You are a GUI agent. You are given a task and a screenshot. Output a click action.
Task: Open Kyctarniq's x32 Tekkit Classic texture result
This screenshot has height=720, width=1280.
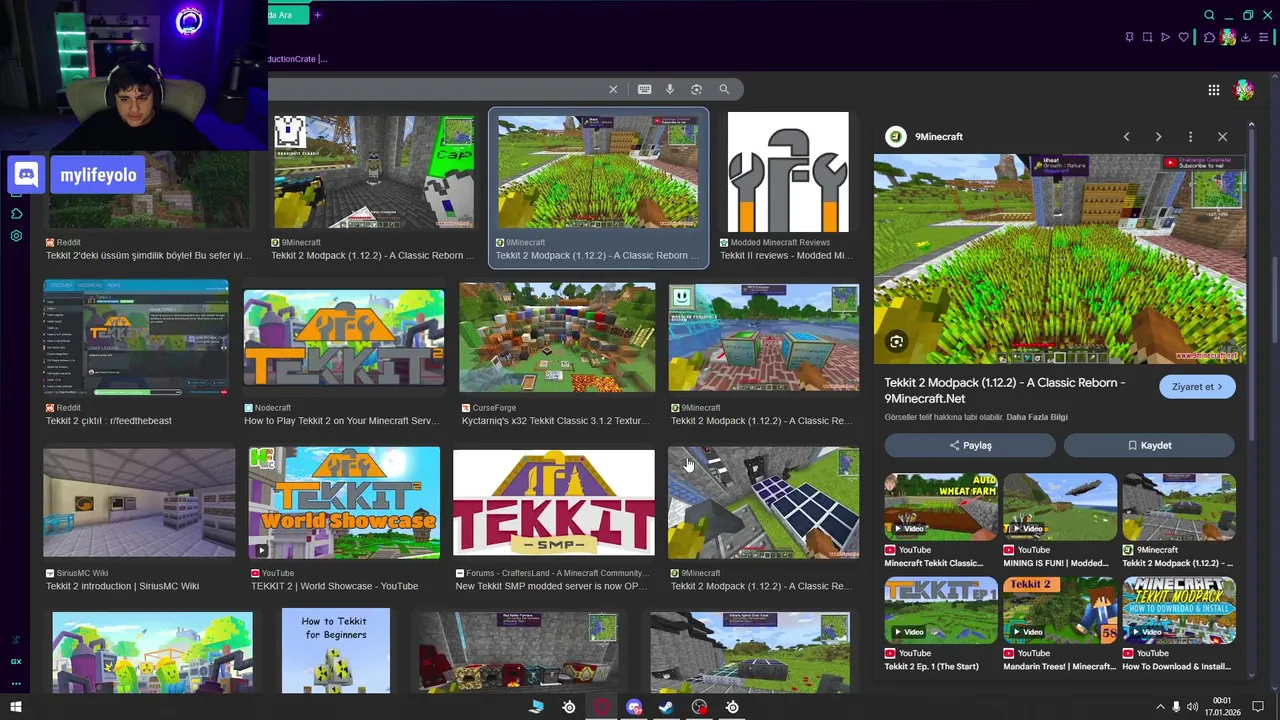(557, 337)
